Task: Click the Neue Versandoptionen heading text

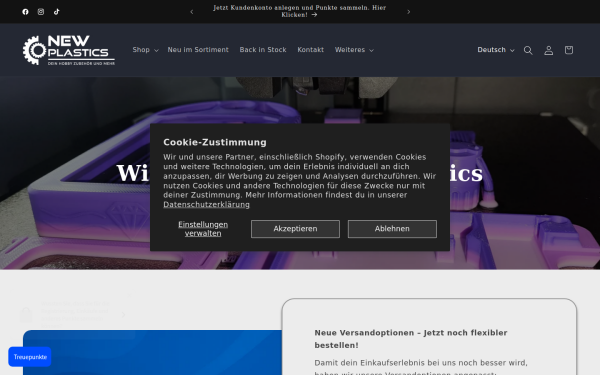Action: click(411, 339)
